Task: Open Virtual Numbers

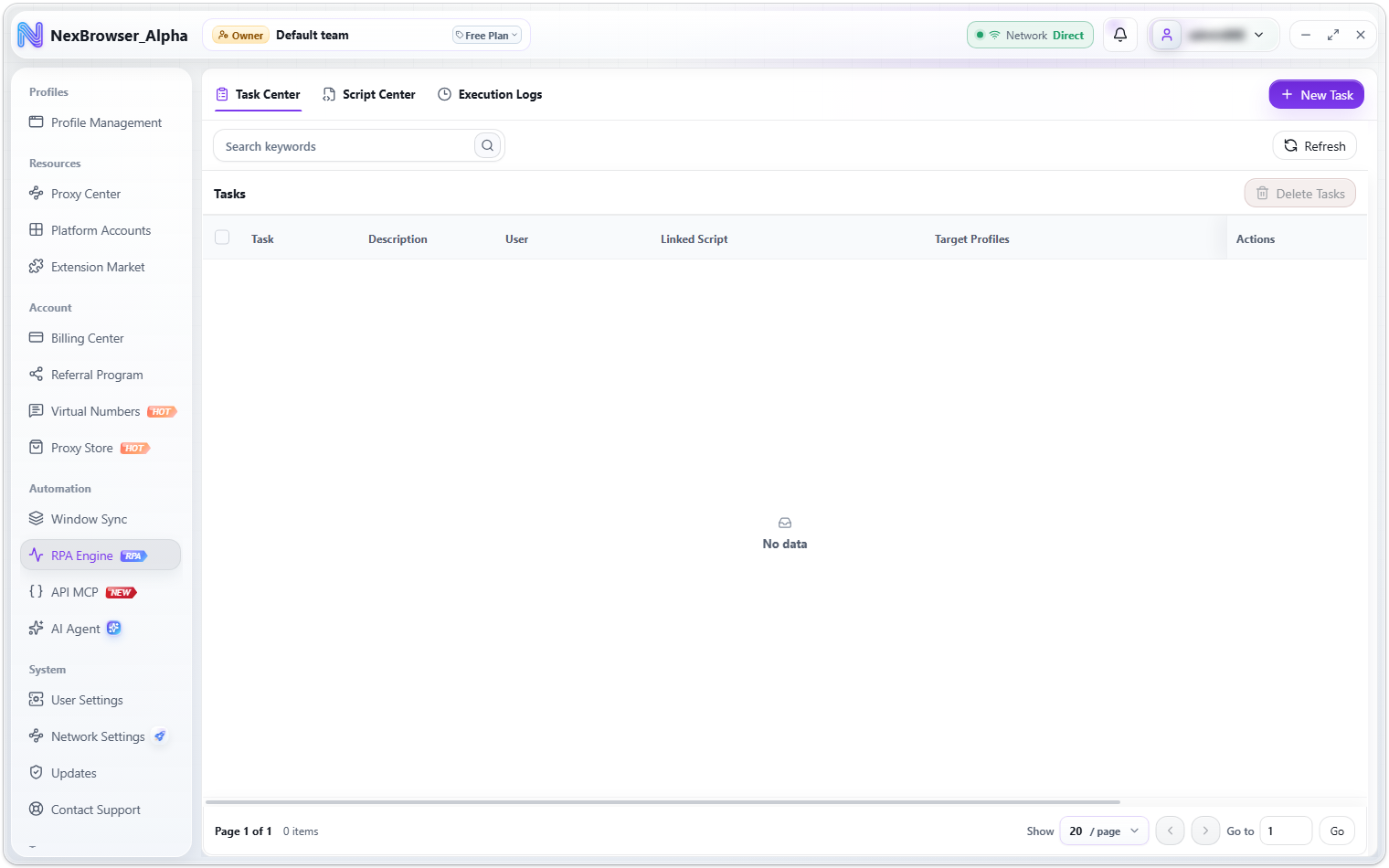Action: tap(101, 411)
